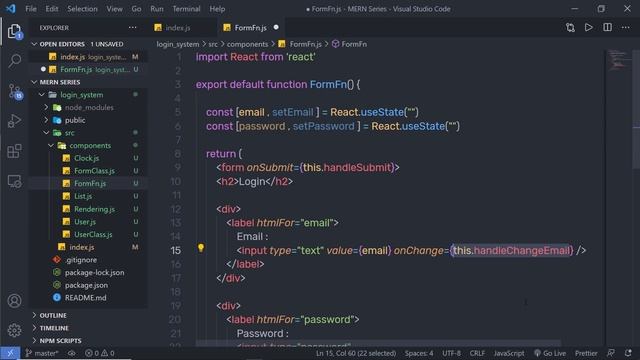640x360 pixels.
Task: Open the Manage gear menu
Action: (x=14, y=330)
